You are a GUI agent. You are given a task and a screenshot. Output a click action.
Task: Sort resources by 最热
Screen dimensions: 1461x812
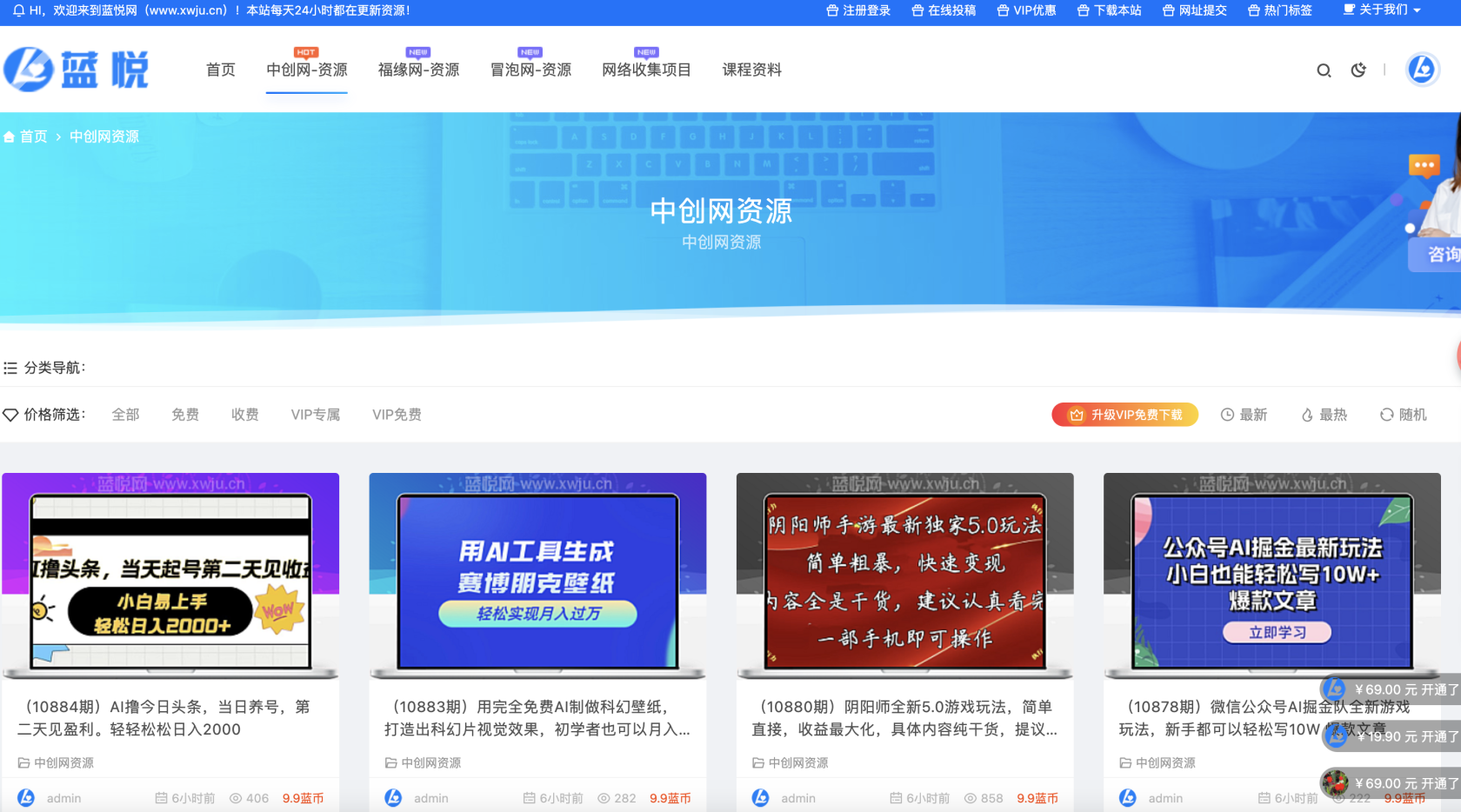pos(1324,415)
